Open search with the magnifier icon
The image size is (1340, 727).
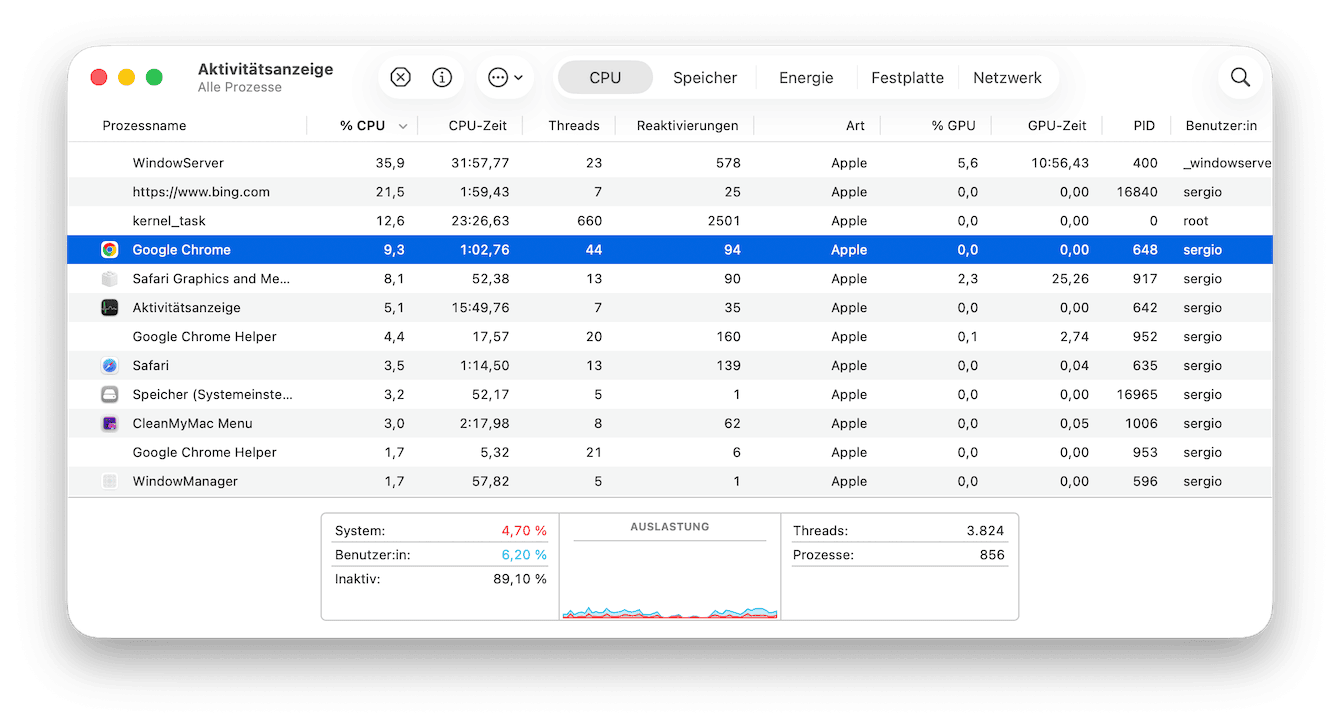[1240, 77]
